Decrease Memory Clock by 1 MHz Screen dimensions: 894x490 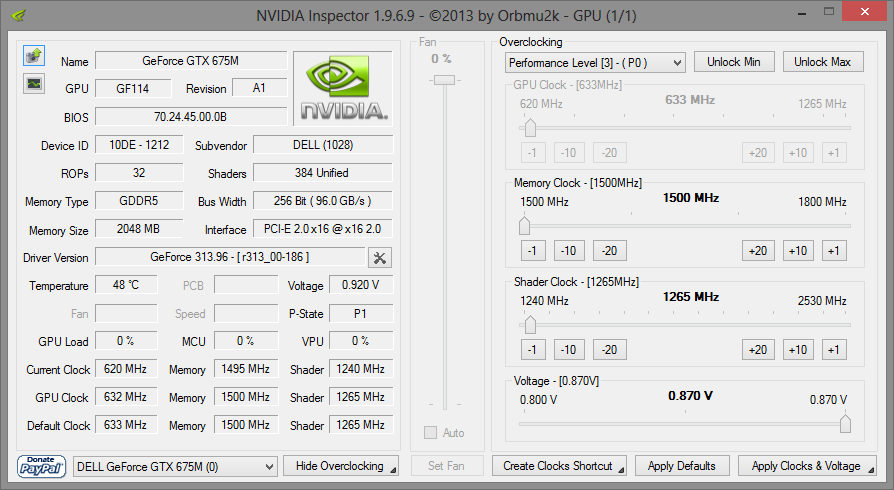(x=533, y=250)
